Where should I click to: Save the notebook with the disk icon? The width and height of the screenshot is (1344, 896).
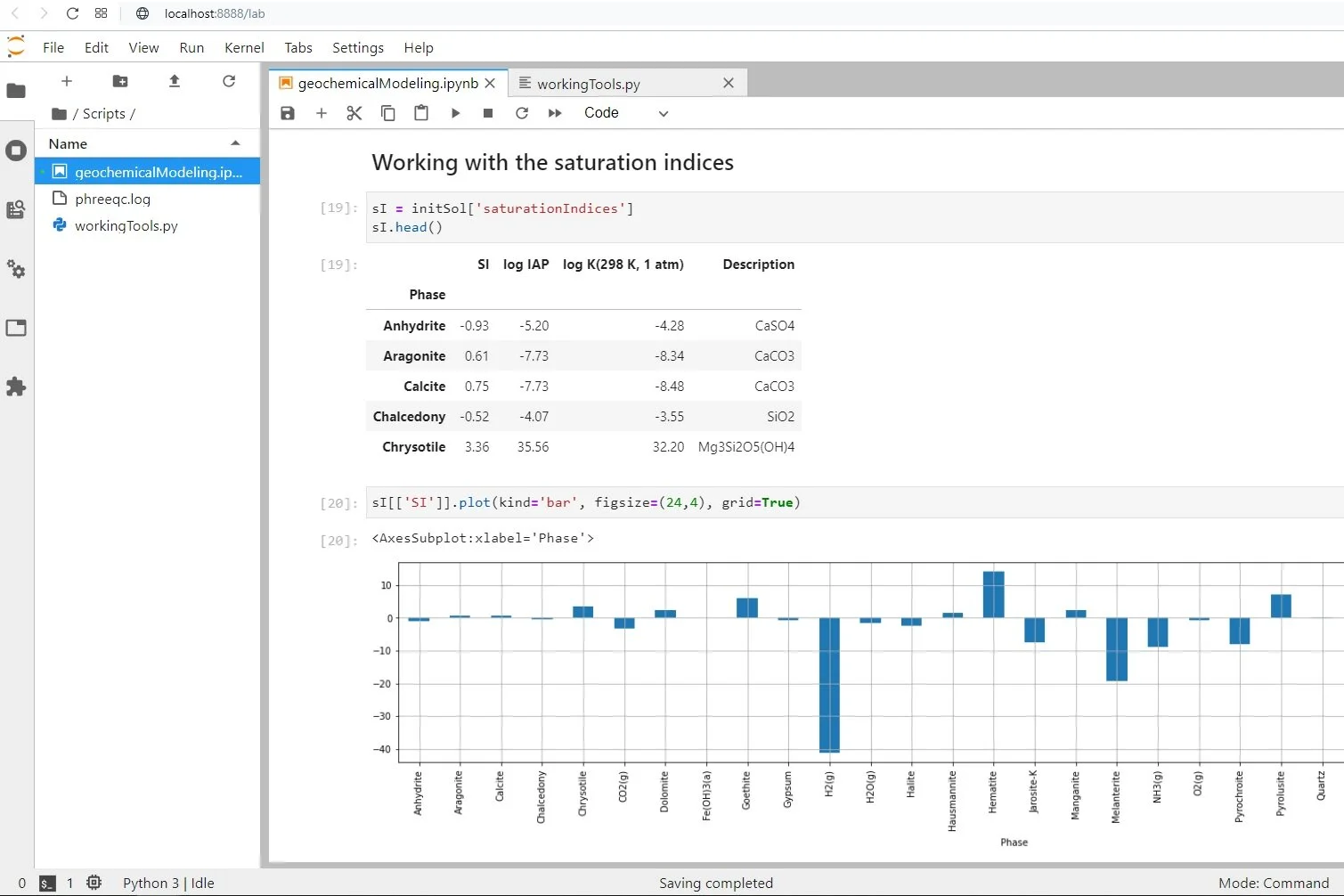coord(288,113)
